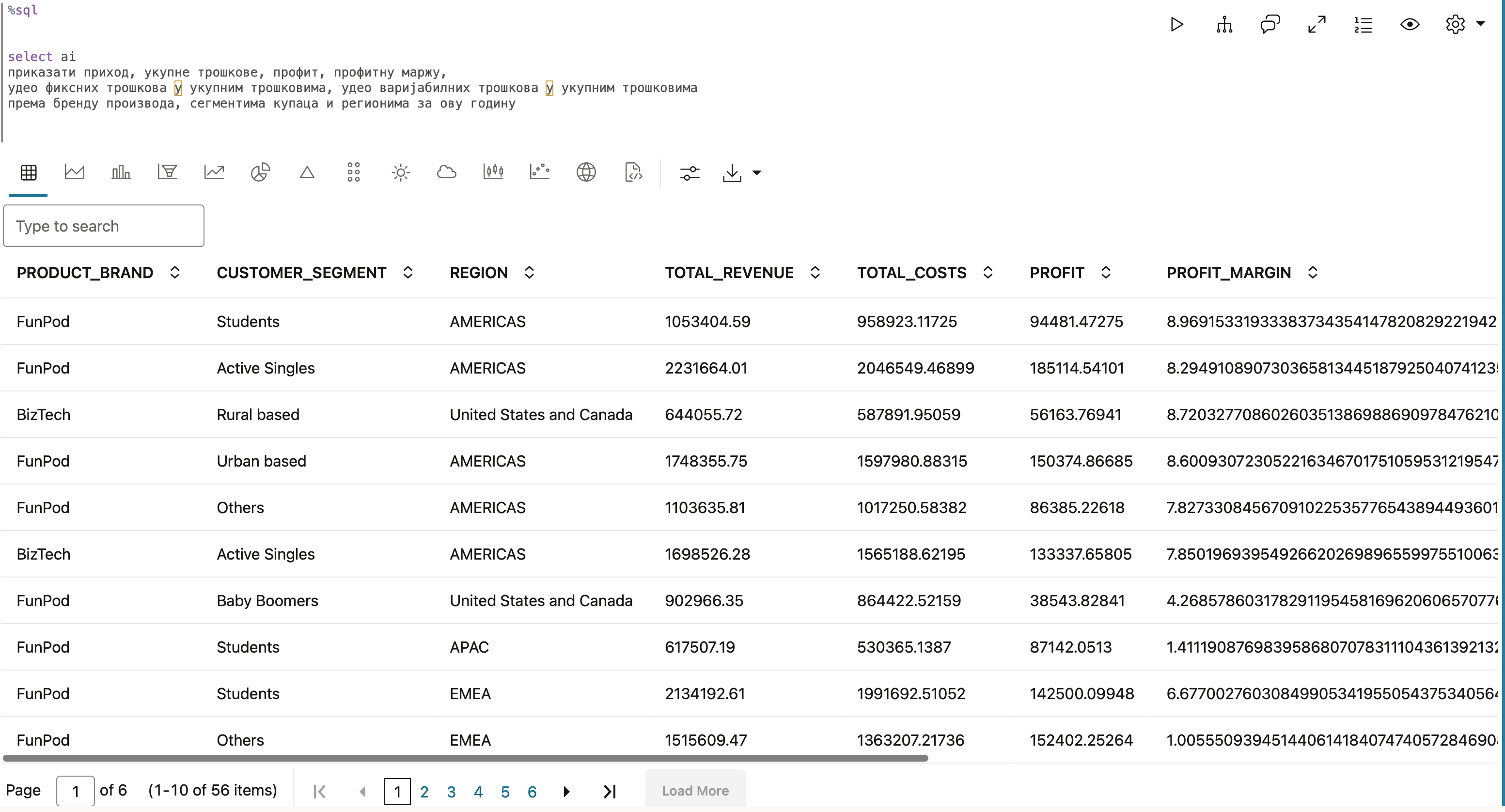The width and height of the screenshot is (1505, 812).
Task: Click revenue value 1698526.28
Action: (707, 554)
